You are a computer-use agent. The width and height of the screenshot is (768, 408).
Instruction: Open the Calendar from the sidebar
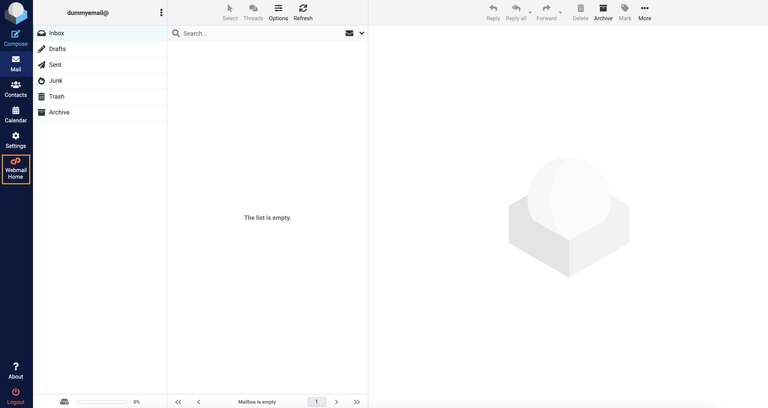pos(16,115)
